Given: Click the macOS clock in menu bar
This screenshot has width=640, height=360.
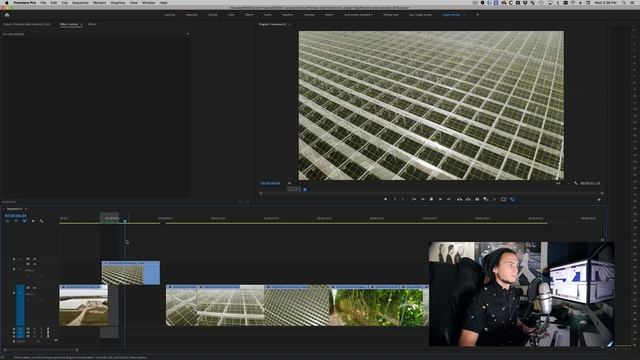Looking at the screenshot, I should coord(607,2).
